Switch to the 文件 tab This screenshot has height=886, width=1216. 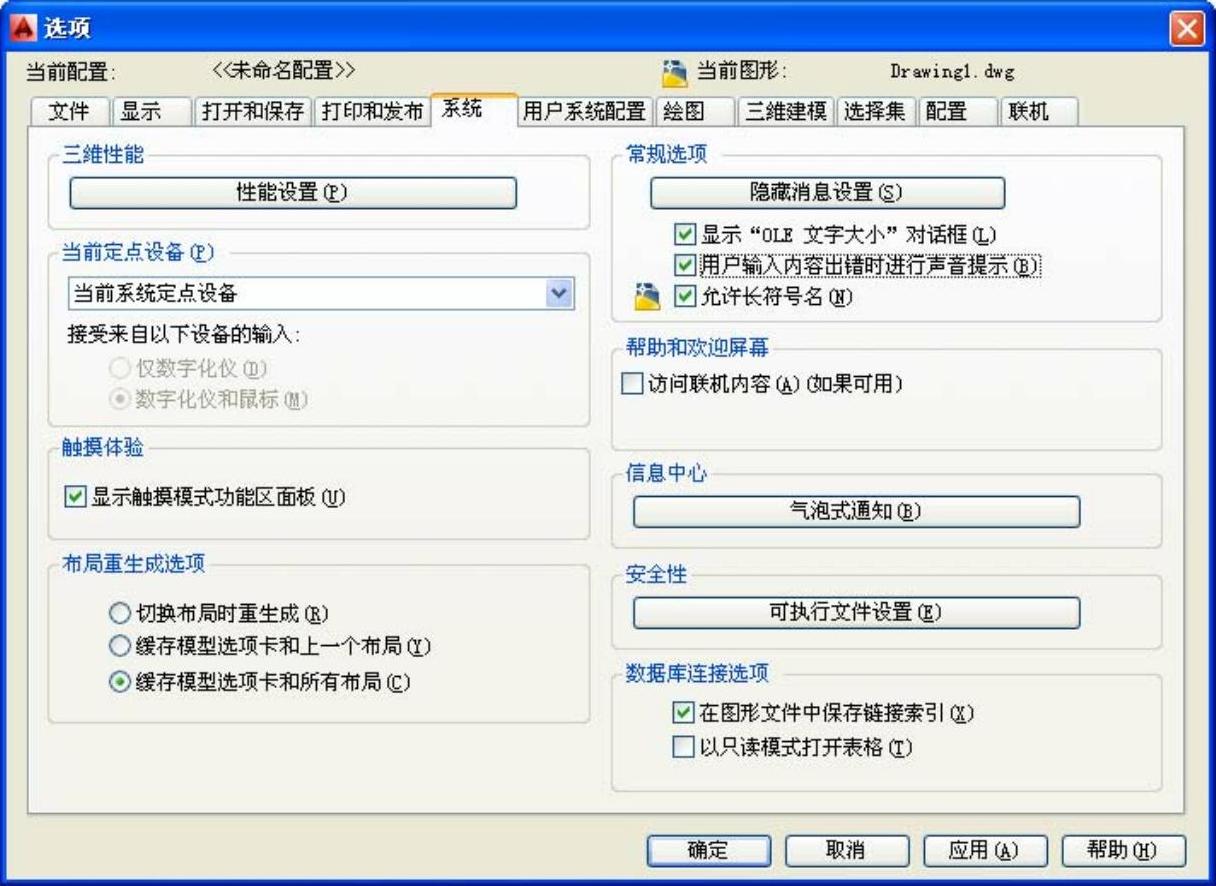pos(69,112)
